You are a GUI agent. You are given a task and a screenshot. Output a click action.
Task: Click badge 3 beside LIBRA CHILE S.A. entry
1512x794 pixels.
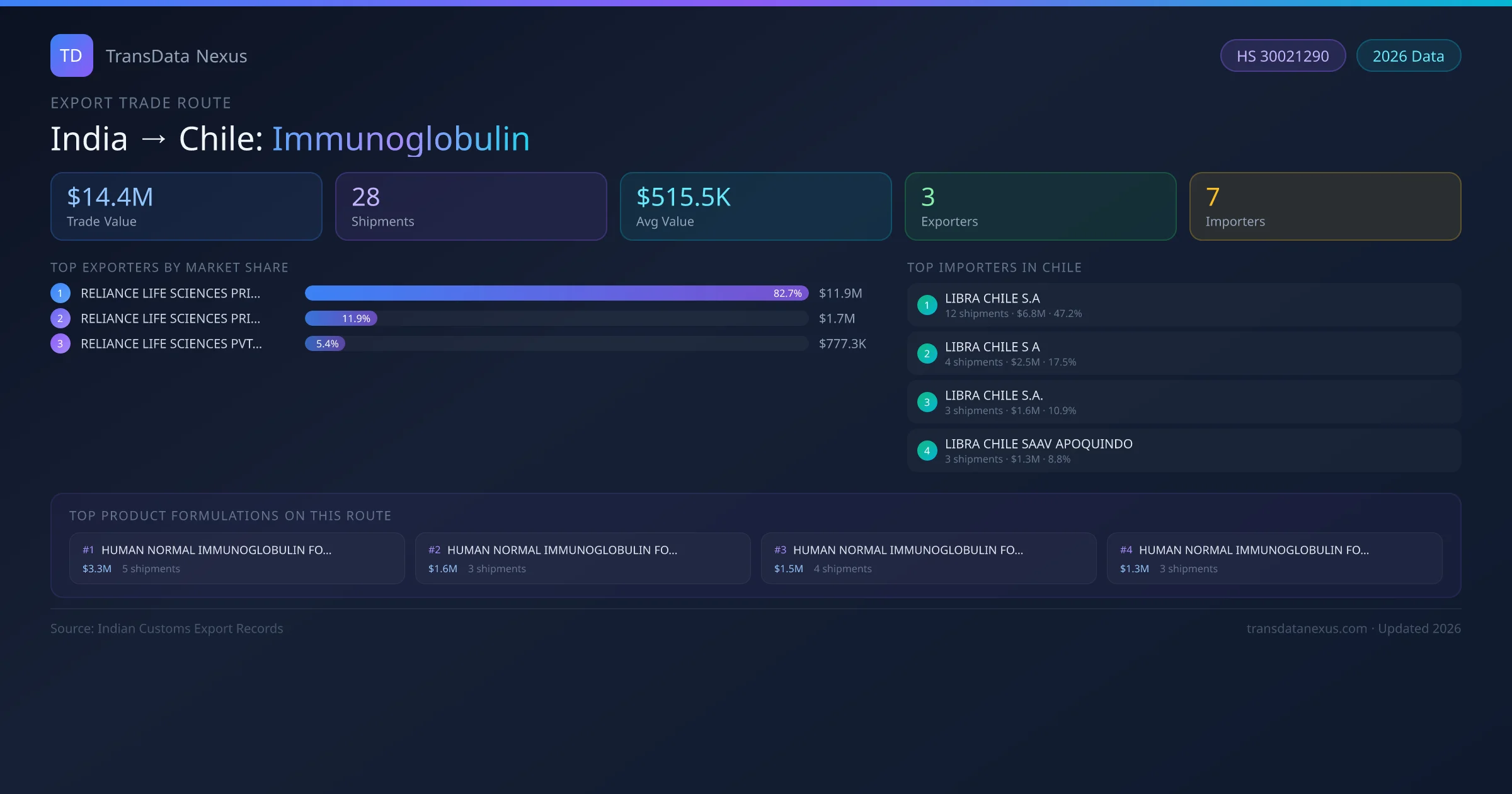(x=926, y=401)
